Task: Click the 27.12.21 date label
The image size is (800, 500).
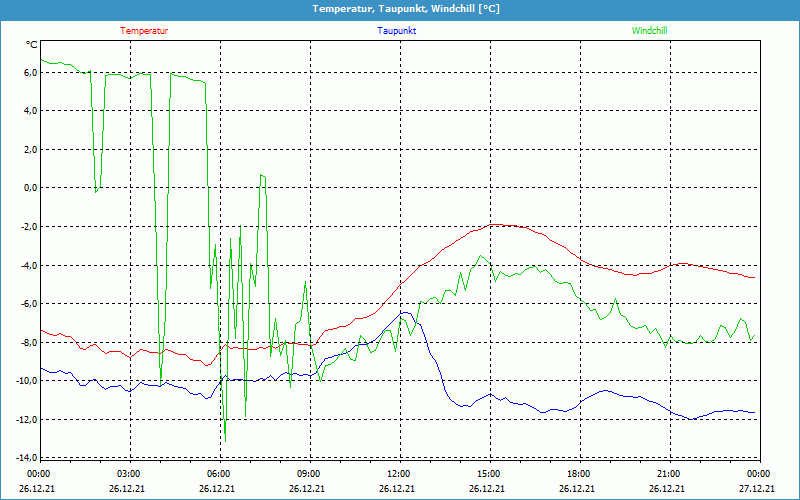Action: (757, 489)
